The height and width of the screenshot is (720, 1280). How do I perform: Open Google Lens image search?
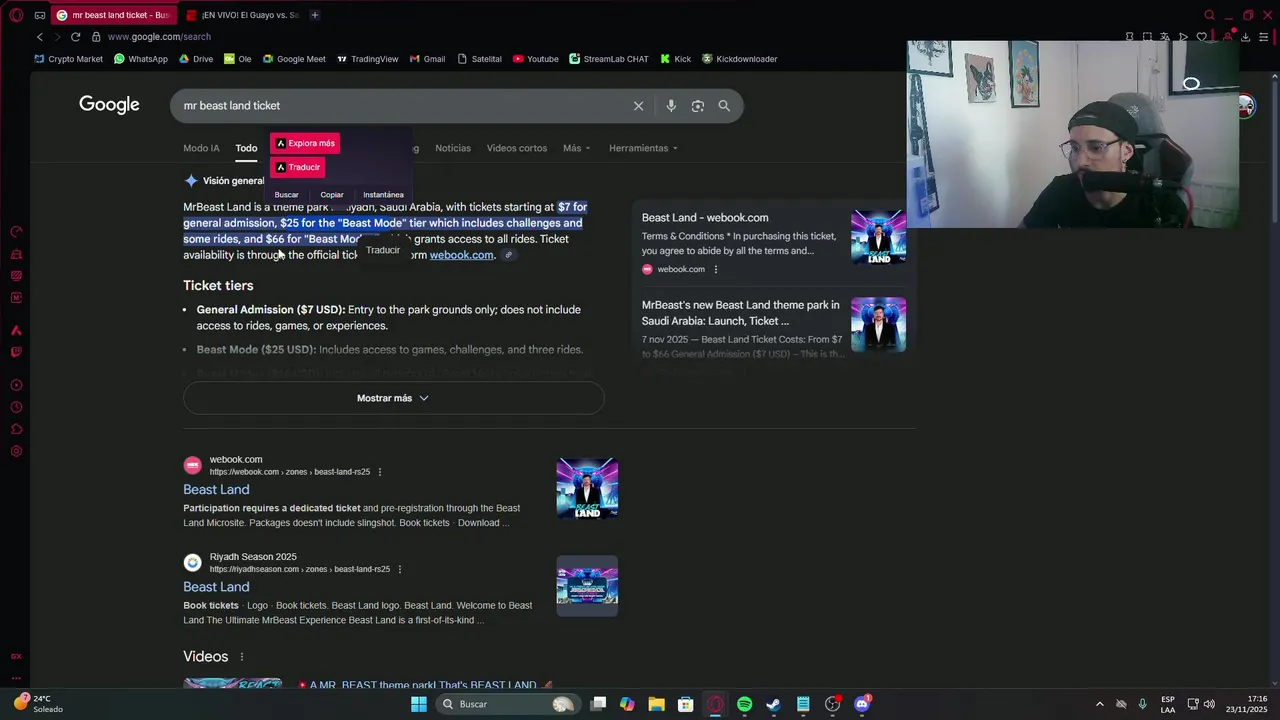coord(698,106)
